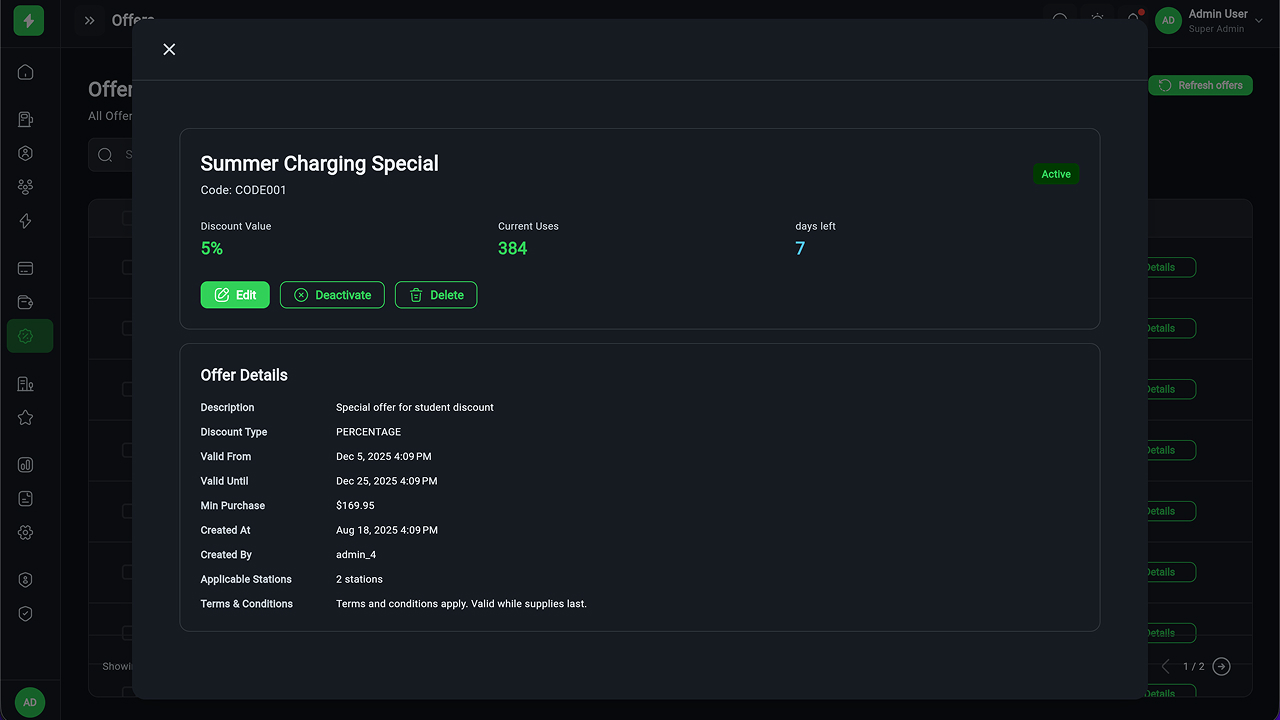Open the bar chart analytics sidebar icon
The width and height of the screenshot is (1280, 720).
[26, 465]
